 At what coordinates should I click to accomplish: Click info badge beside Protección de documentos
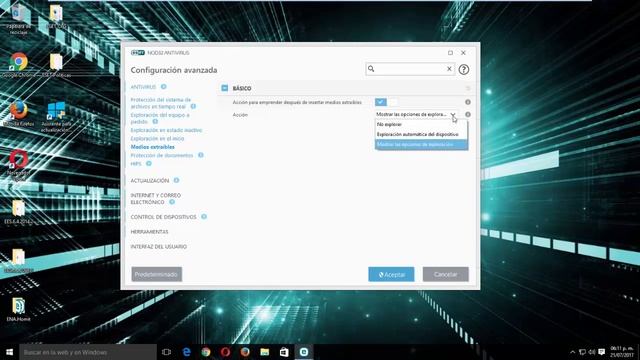click(x=201, y=155)
